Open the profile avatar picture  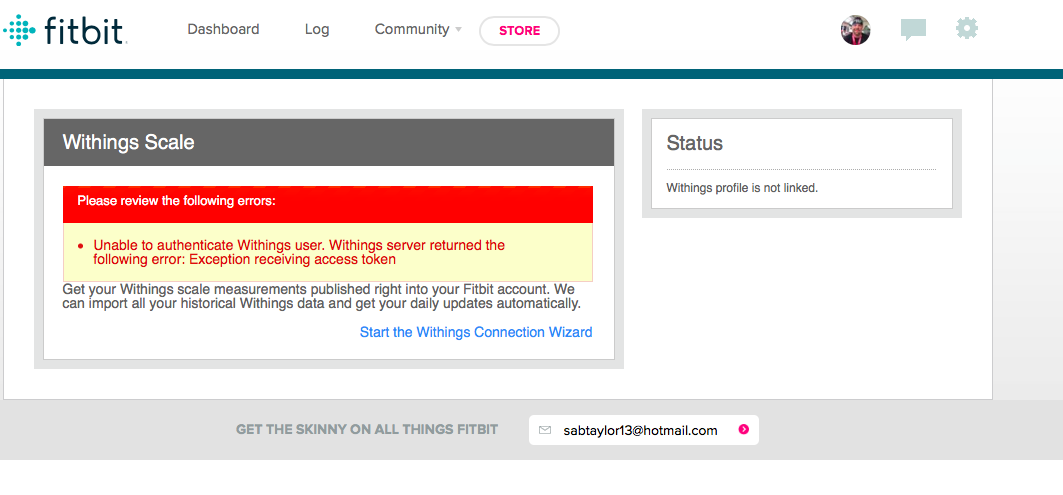tap(855, 30)
